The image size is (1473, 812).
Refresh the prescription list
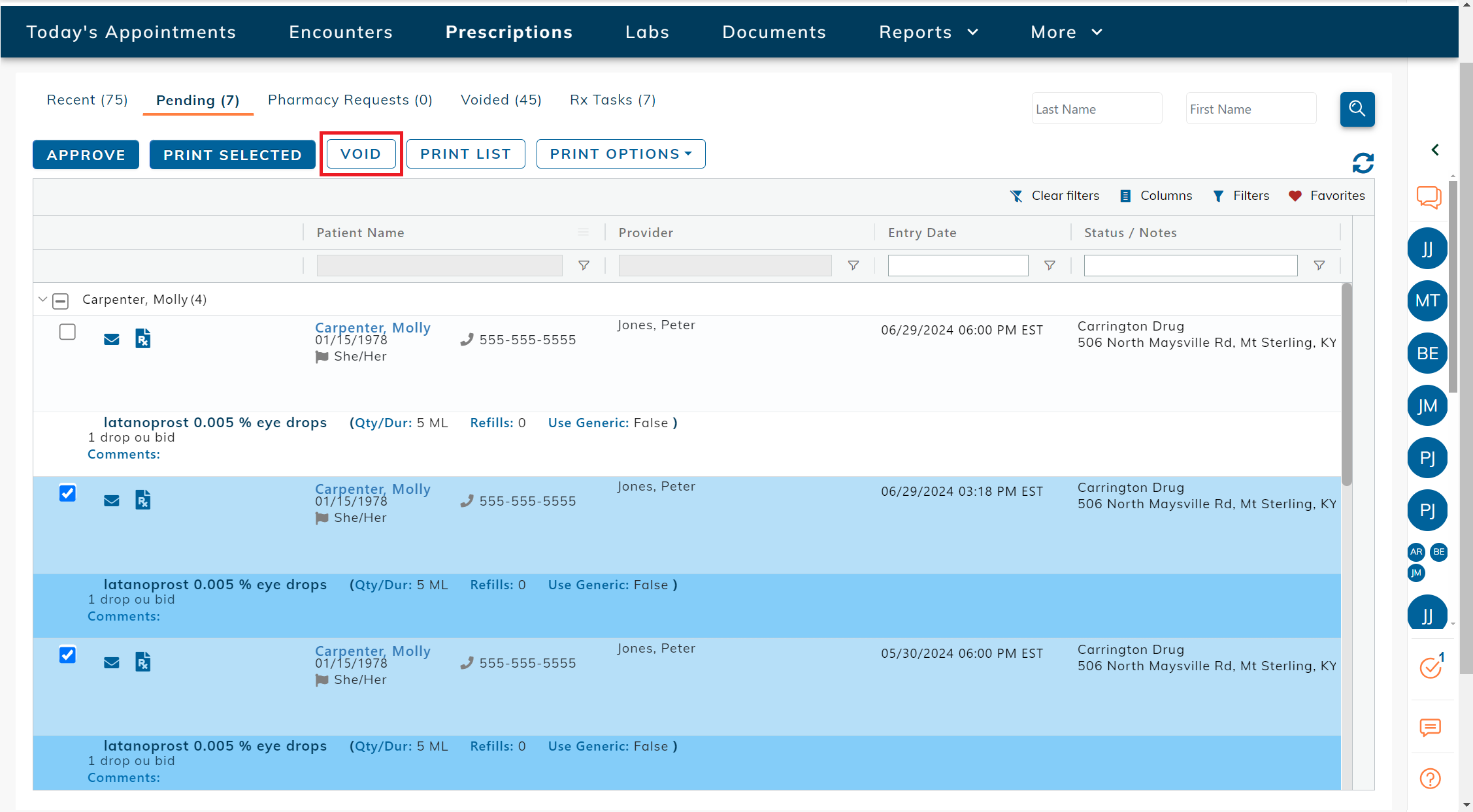1363,163
